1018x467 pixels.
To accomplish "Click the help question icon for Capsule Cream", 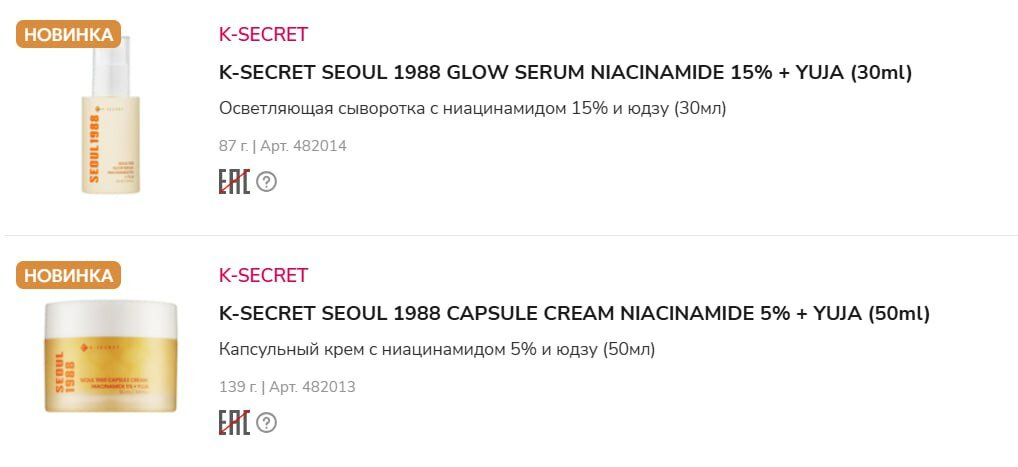I will [266, 423].
